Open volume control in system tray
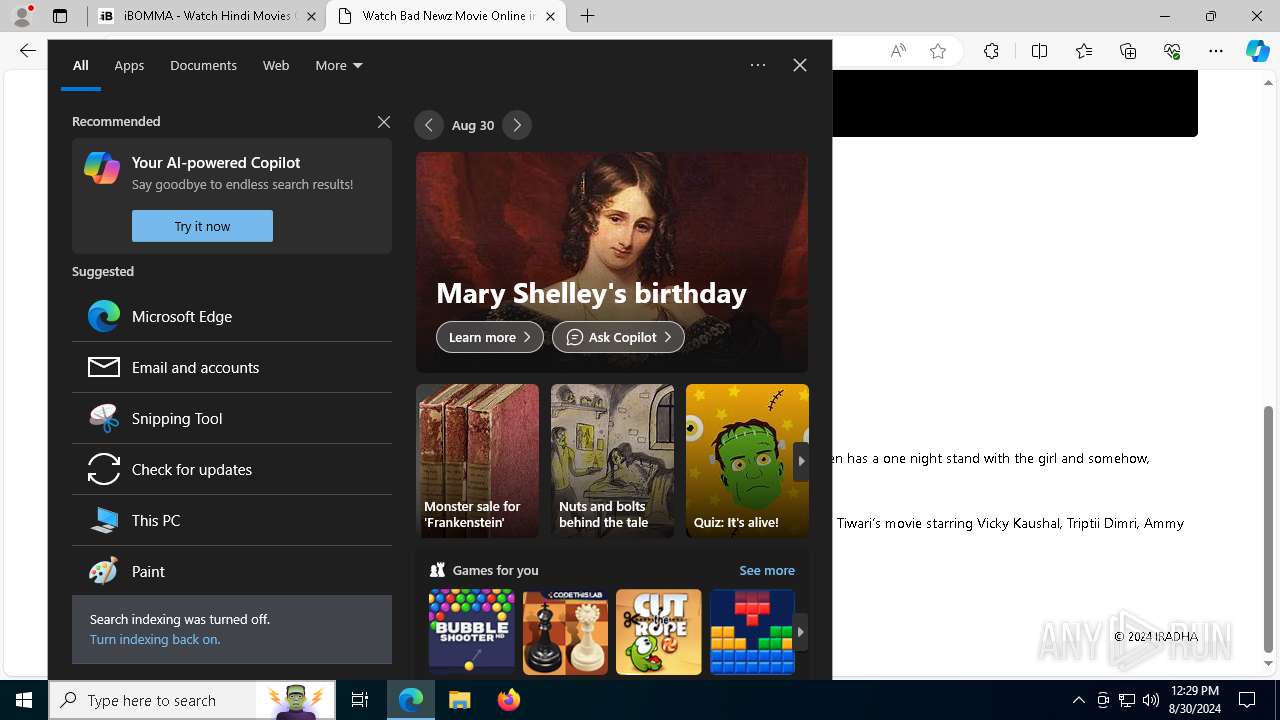The width and height of the screenshot is (1280, 720). coord(1151,700)
